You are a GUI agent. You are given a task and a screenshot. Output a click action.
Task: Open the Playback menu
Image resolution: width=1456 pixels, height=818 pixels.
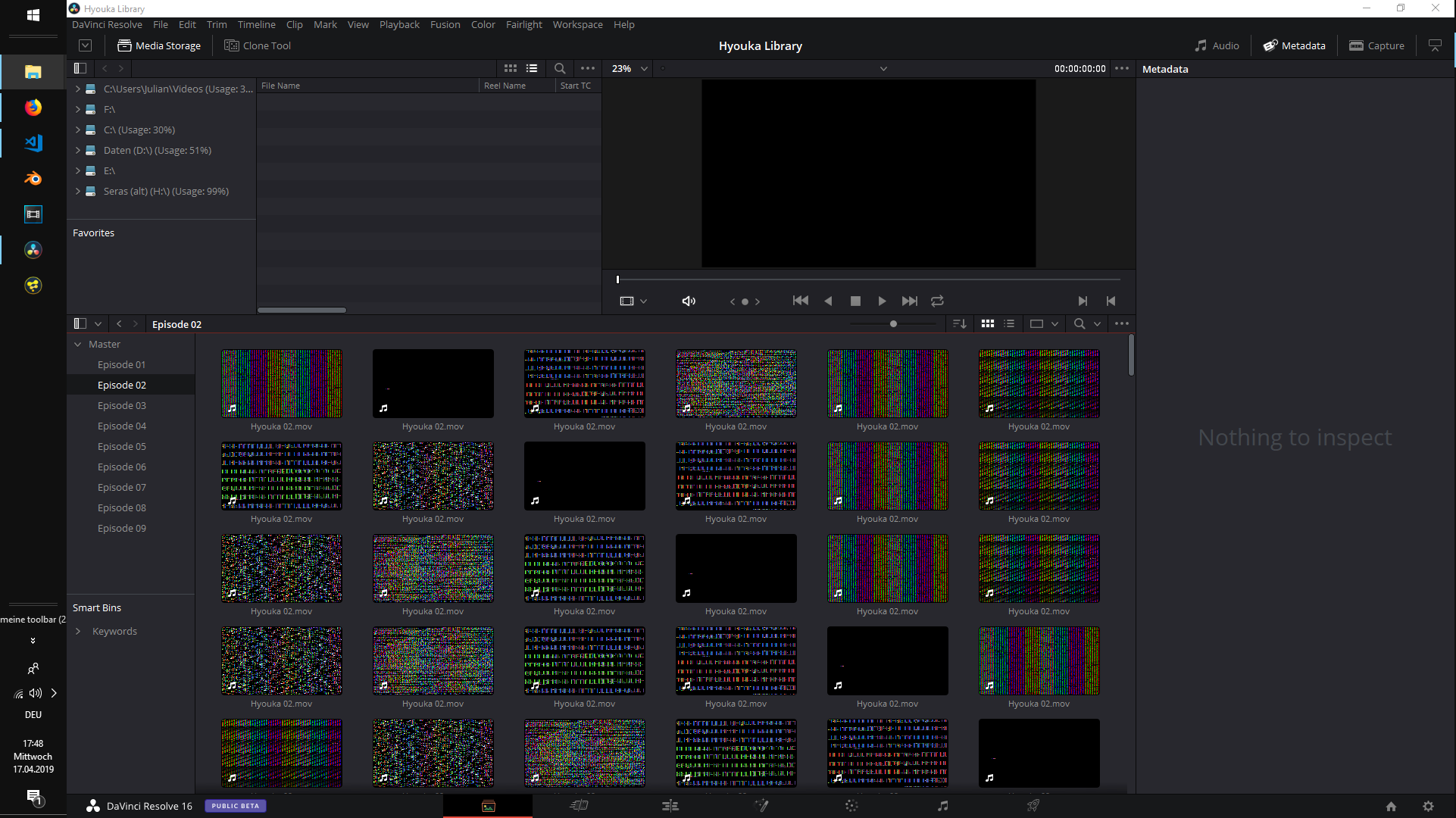point(399,24)
